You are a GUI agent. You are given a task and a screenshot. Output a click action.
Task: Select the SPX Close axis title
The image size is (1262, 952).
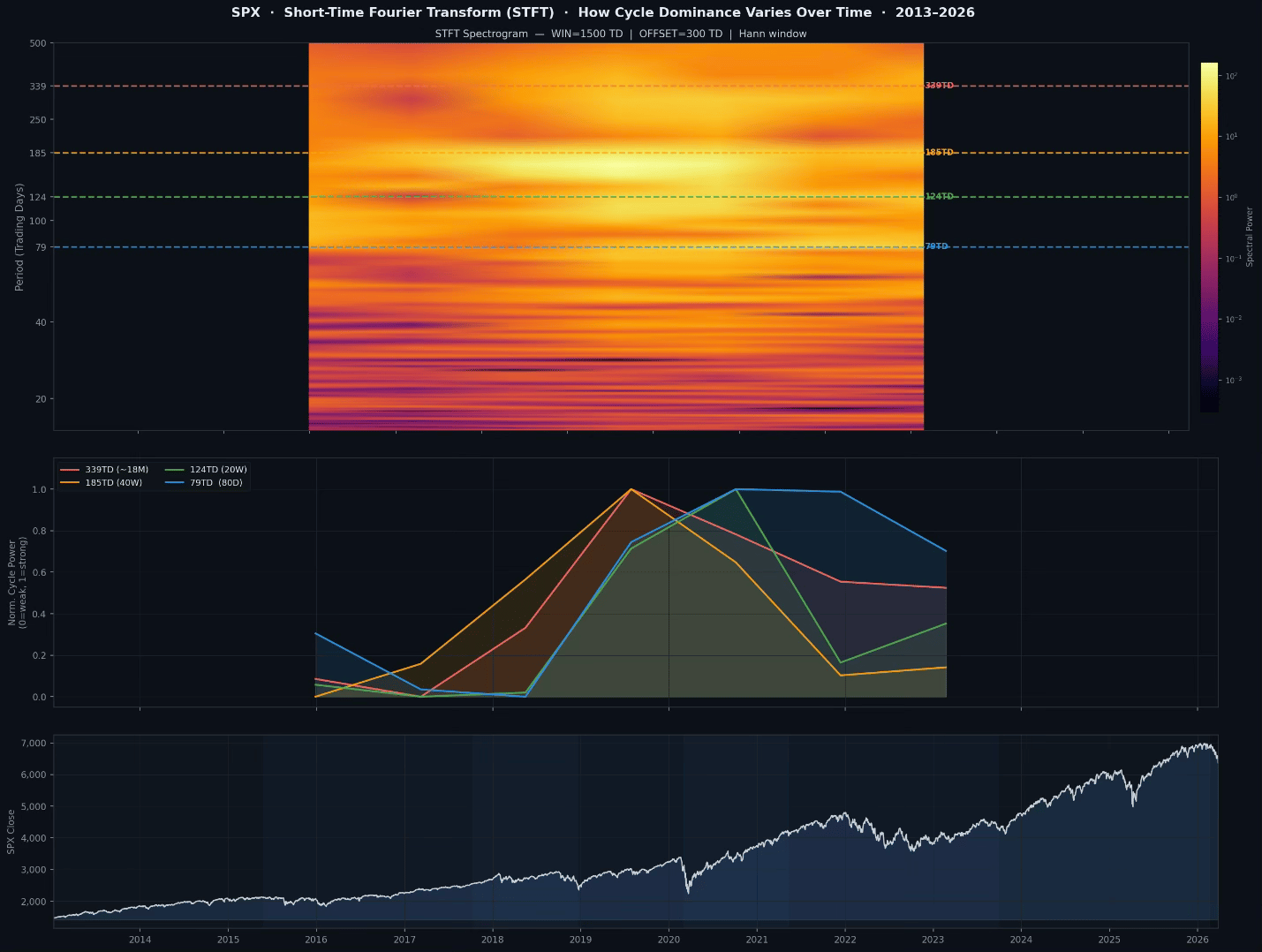pos(11,831)
